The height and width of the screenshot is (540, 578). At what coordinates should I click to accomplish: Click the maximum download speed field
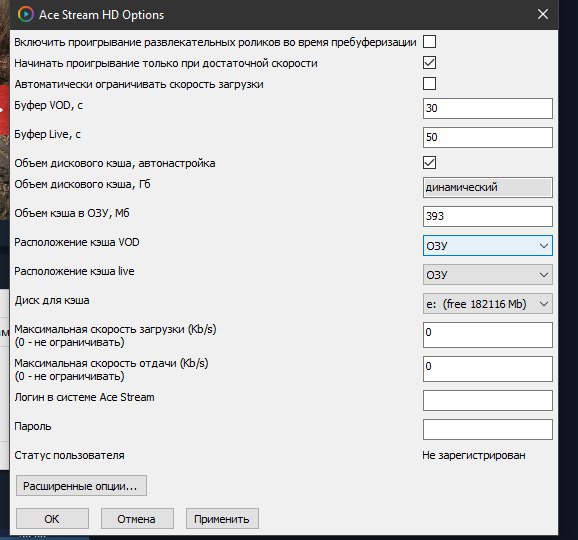[x=488, y=335]
